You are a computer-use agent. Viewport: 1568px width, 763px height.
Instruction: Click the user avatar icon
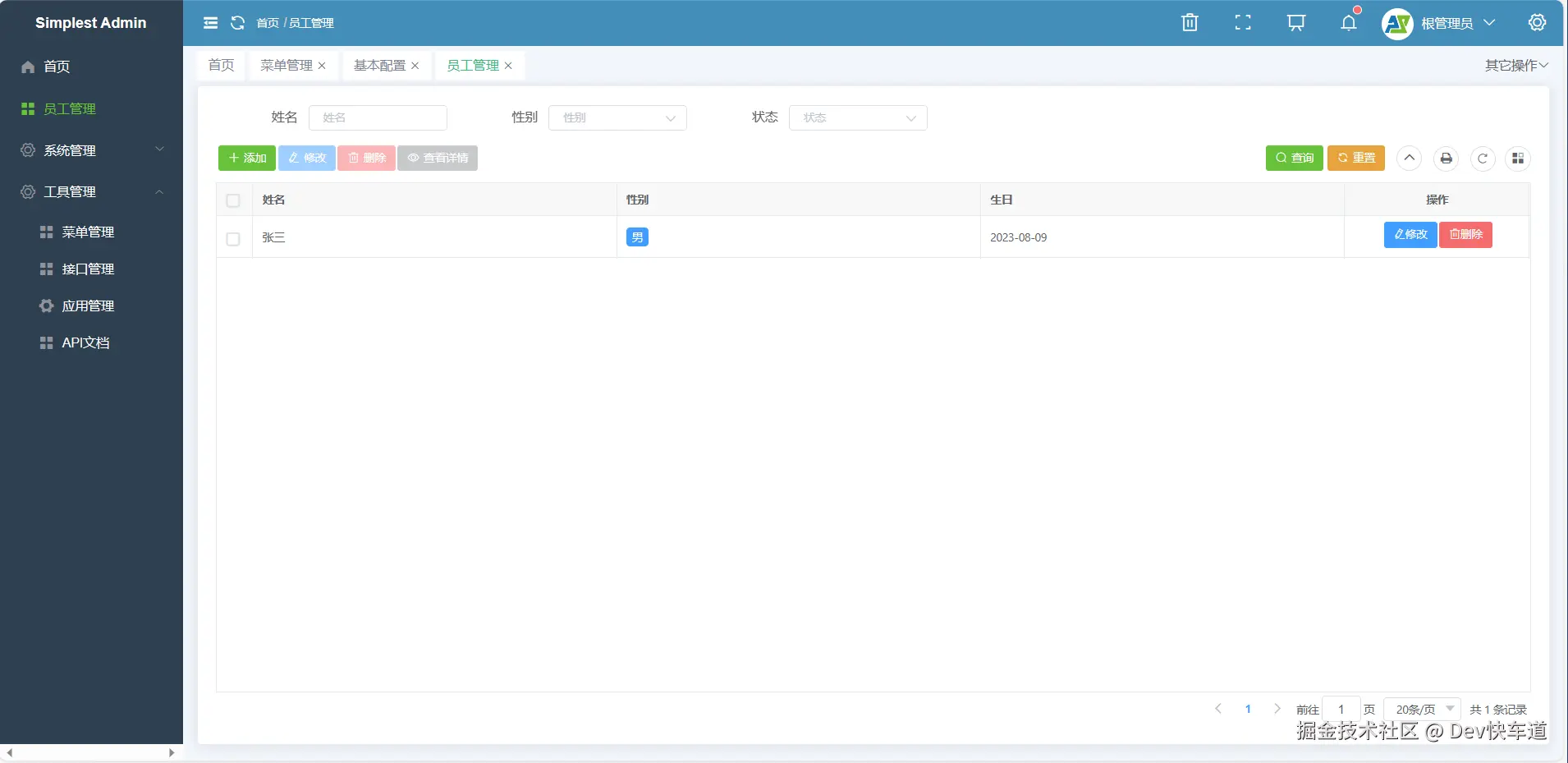[1397, 24]
